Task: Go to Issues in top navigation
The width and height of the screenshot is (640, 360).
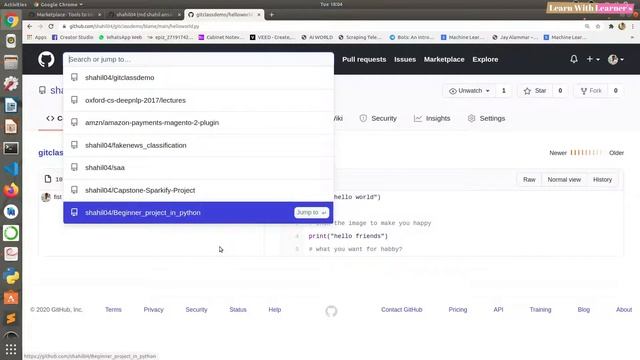Action: coord(404,59)
